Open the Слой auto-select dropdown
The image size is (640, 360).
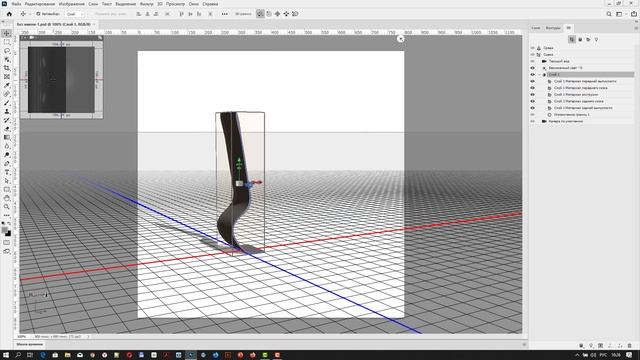(x=74, y=14)
